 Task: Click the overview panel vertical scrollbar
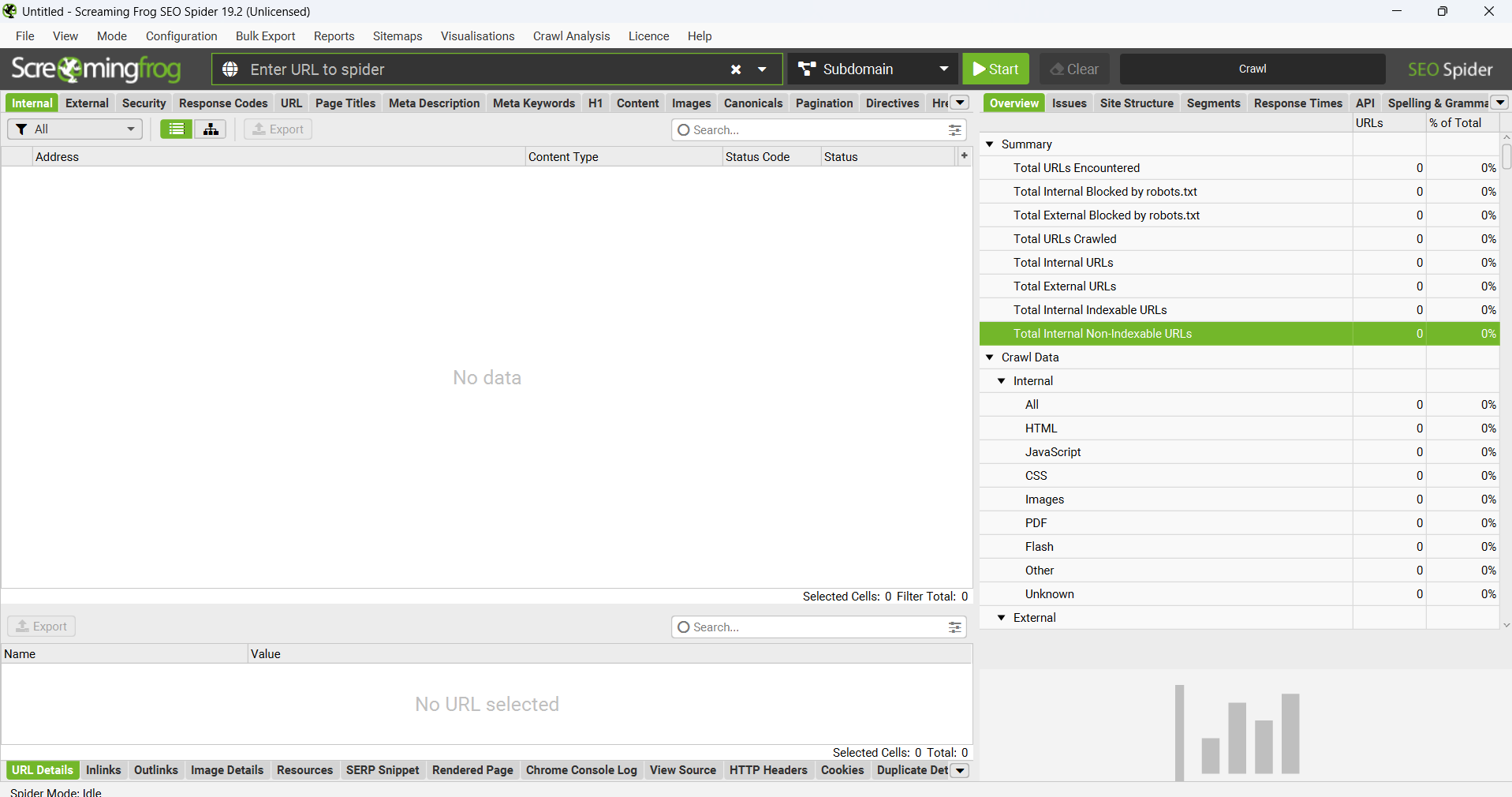1506,157
